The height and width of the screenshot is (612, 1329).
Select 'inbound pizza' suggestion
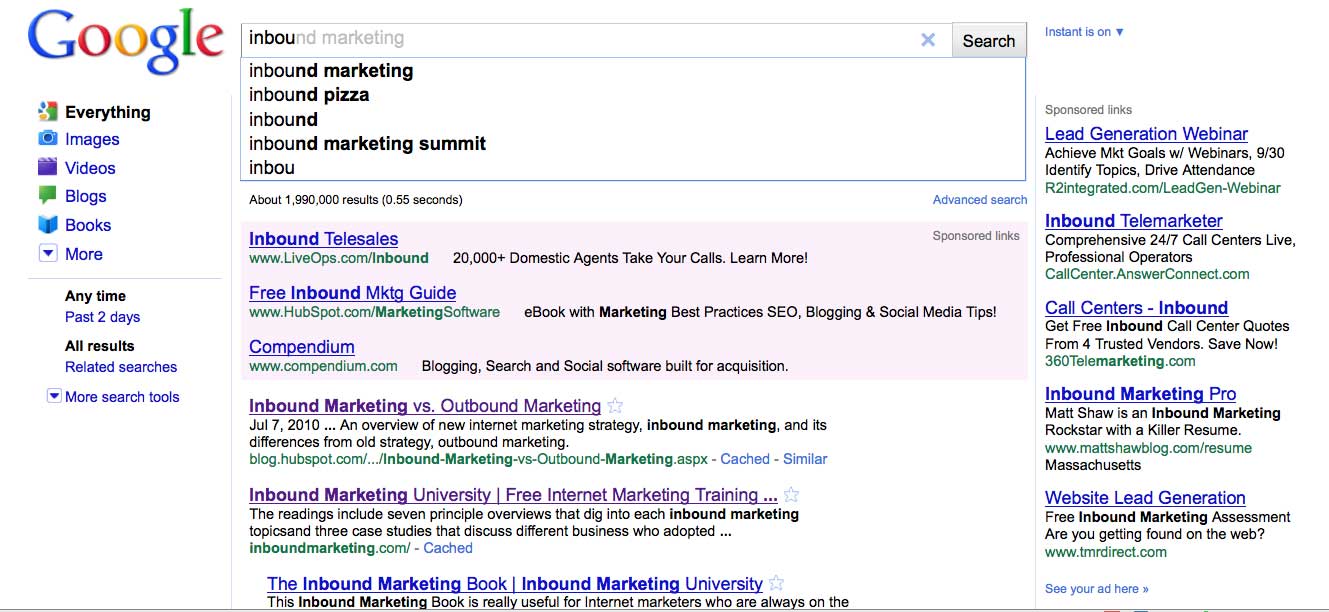coord(633,95)
